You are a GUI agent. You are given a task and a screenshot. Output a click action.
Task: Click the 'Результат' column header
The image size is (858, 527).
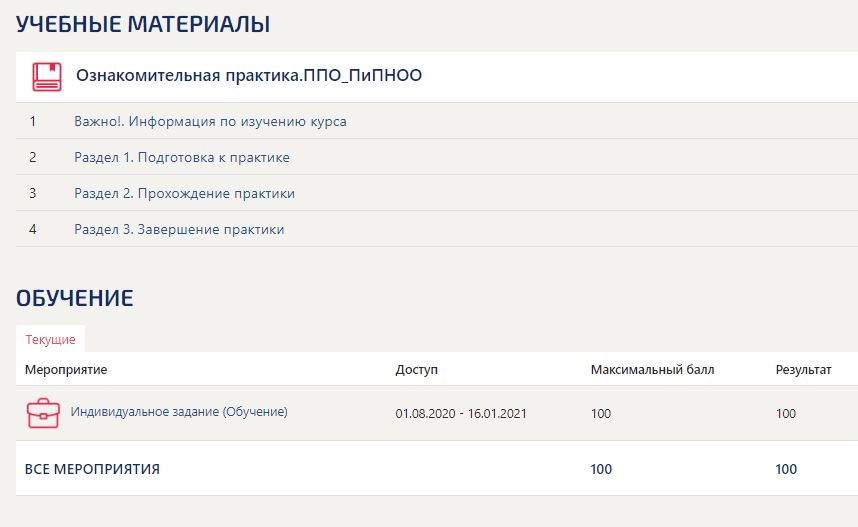click(x=803, y=370)
